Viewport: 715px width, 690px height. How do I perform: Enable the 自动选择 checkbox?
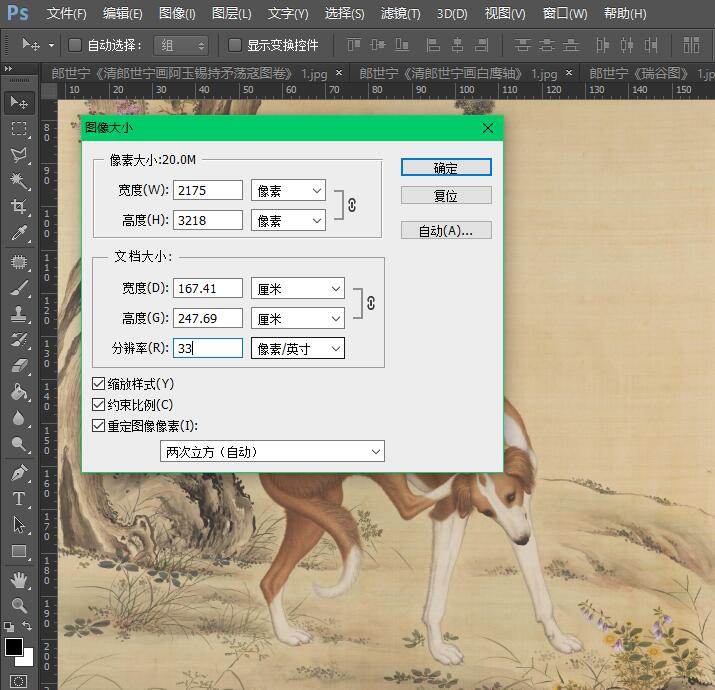74,45
